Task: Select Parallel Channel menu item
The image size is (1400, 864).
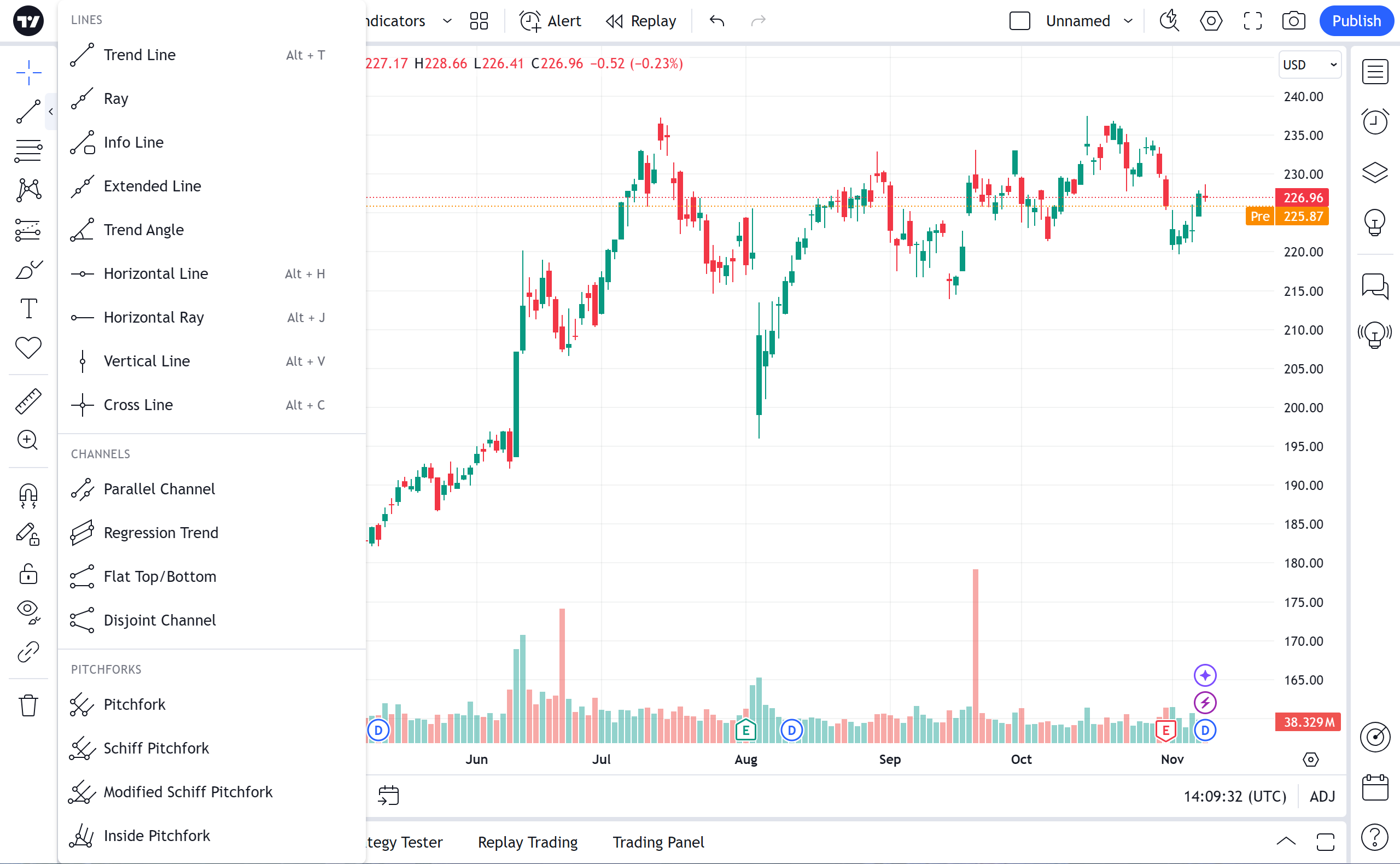Action: [x=159, y=489]
